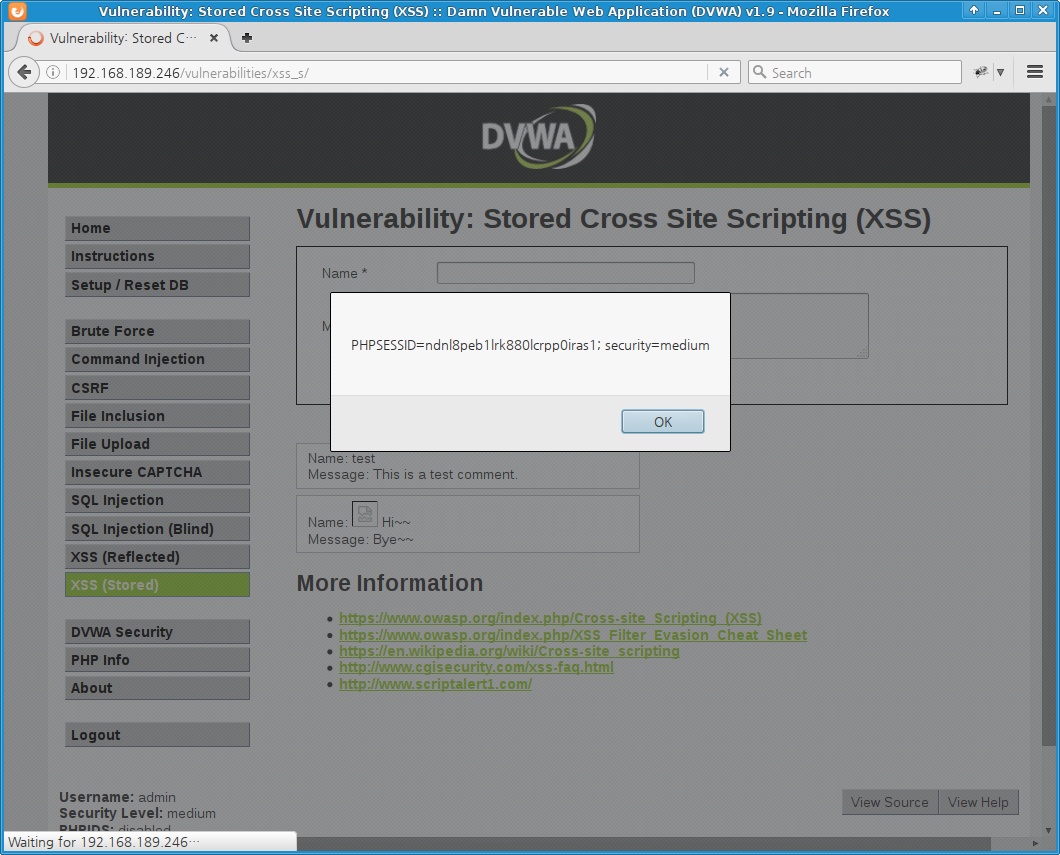Click the broken image icon in comment
The image size is (1060, 855).
click(x=364, y=514)
